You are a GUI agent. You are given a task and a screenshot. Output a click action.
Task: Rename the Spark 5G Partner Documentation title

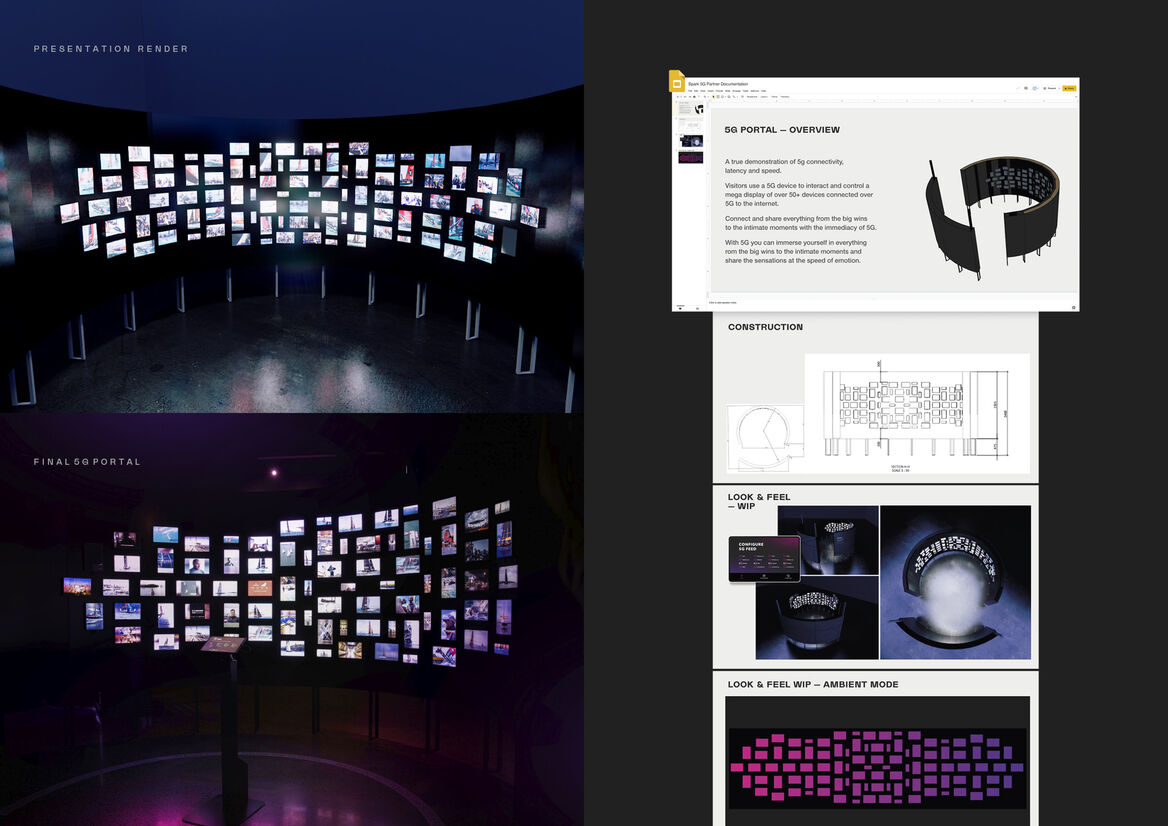tap(717, 84)
